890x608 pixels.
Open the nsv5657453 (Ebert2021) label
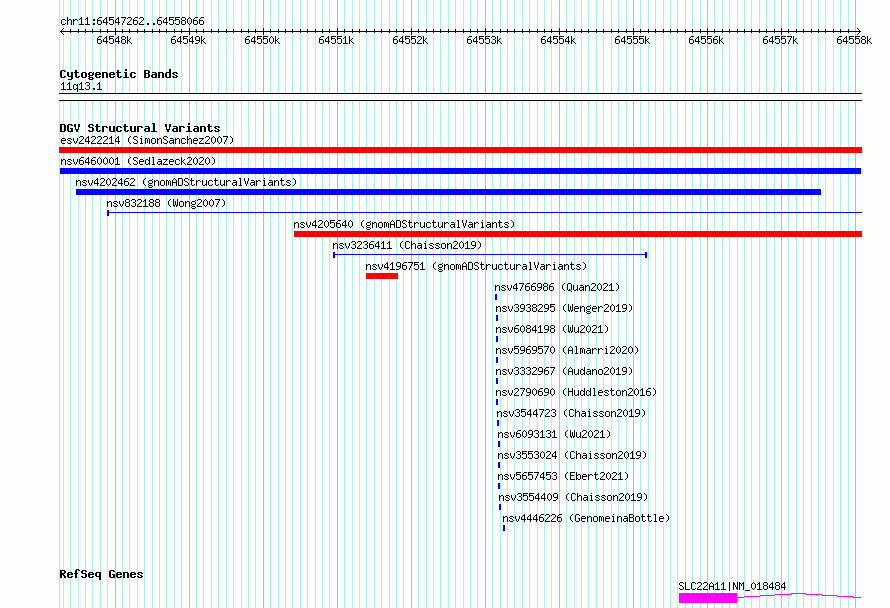[x=563, y=476]
